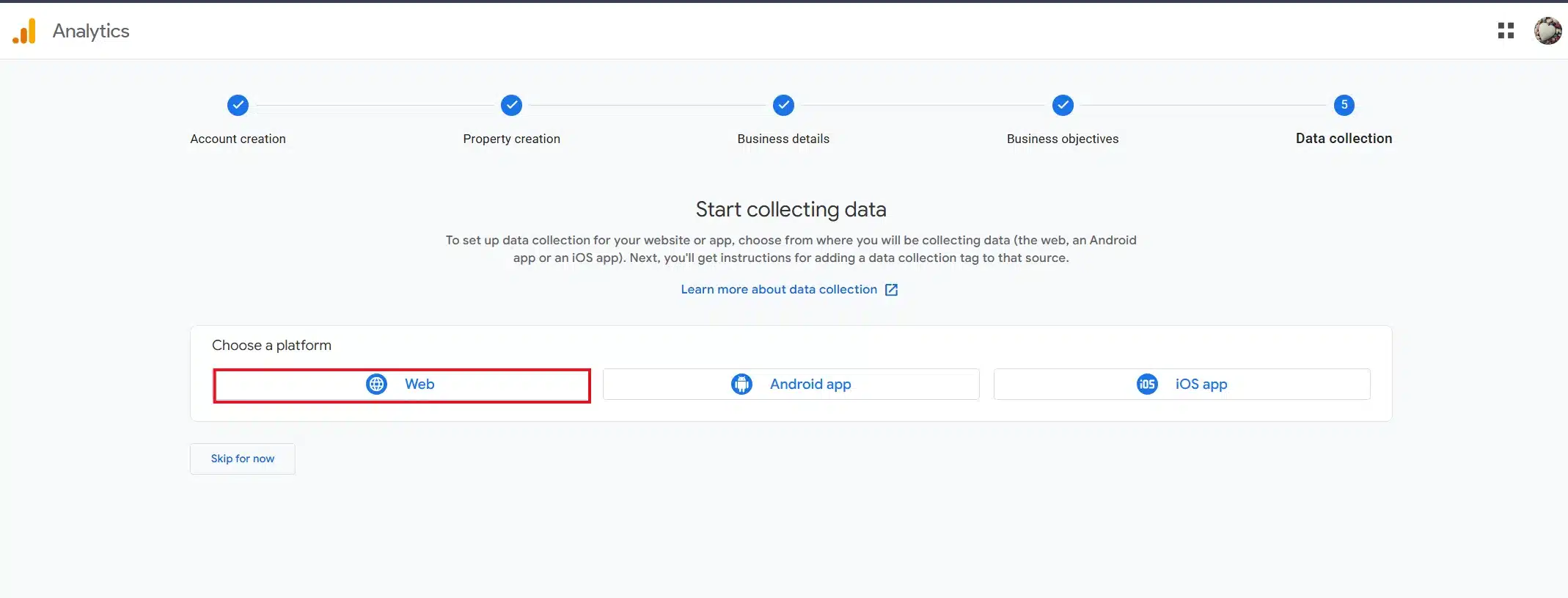Select the Business objectives step label
Viewport: 1568px width, 598px height.
pos(1063,139)
